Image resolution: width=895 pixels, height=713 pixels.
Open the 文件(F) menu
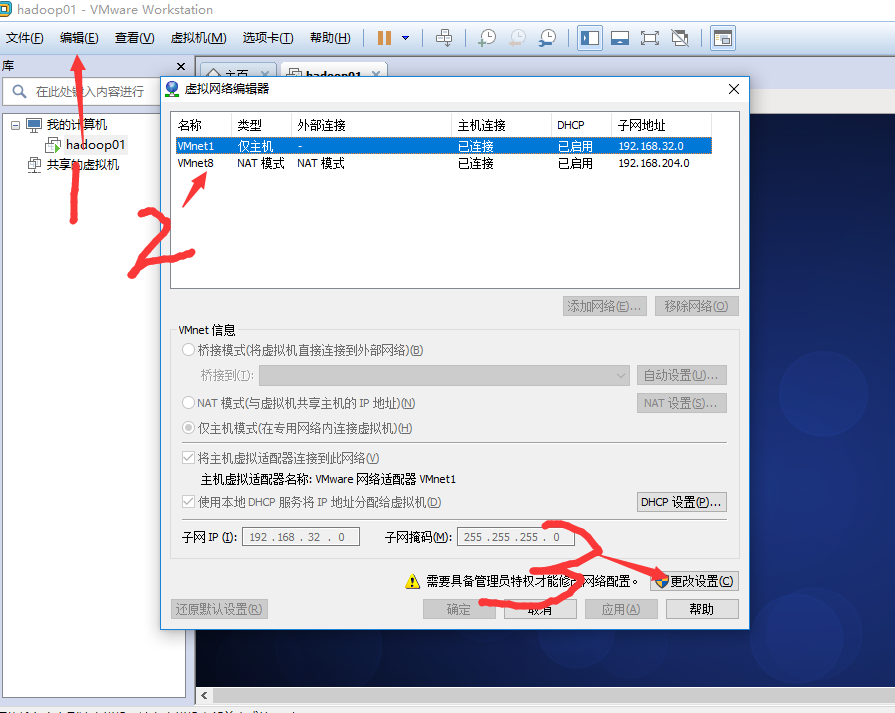[25, 38]
